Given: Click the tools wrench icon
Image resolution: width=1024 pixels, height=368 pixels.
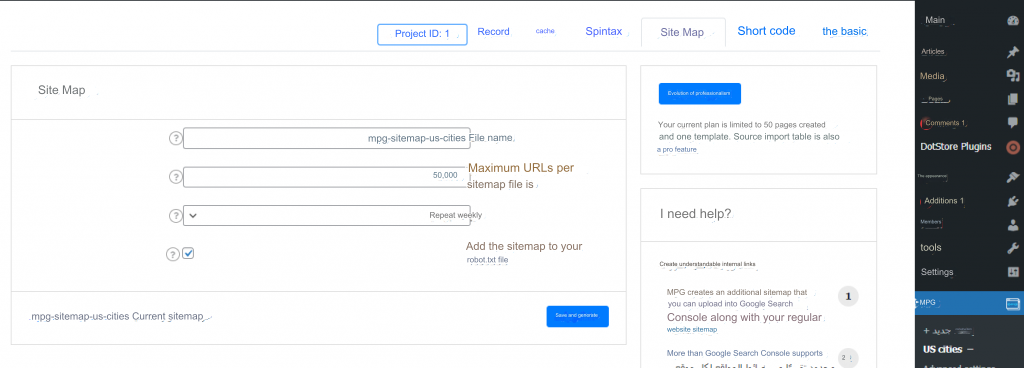Looking at the screenshot, I should [1012, 248].
